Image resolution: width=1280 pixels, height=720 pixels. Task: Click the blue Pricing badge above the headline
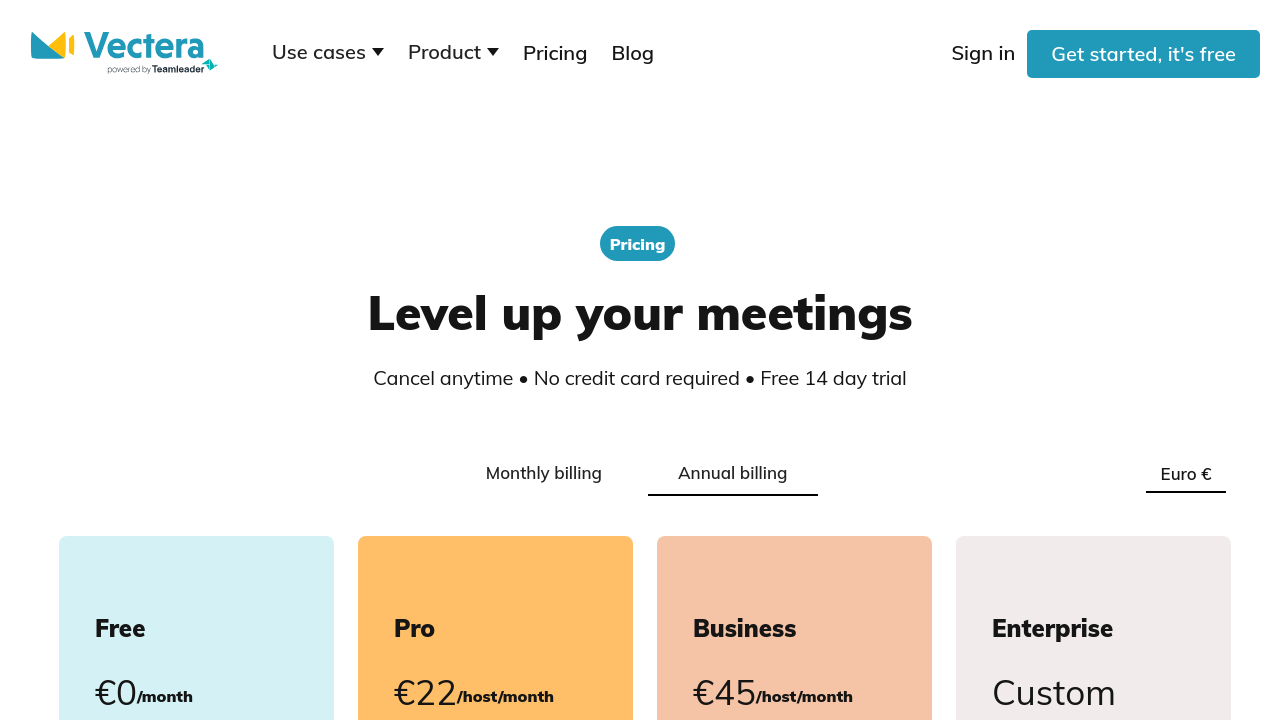click(x=637, y=244)
